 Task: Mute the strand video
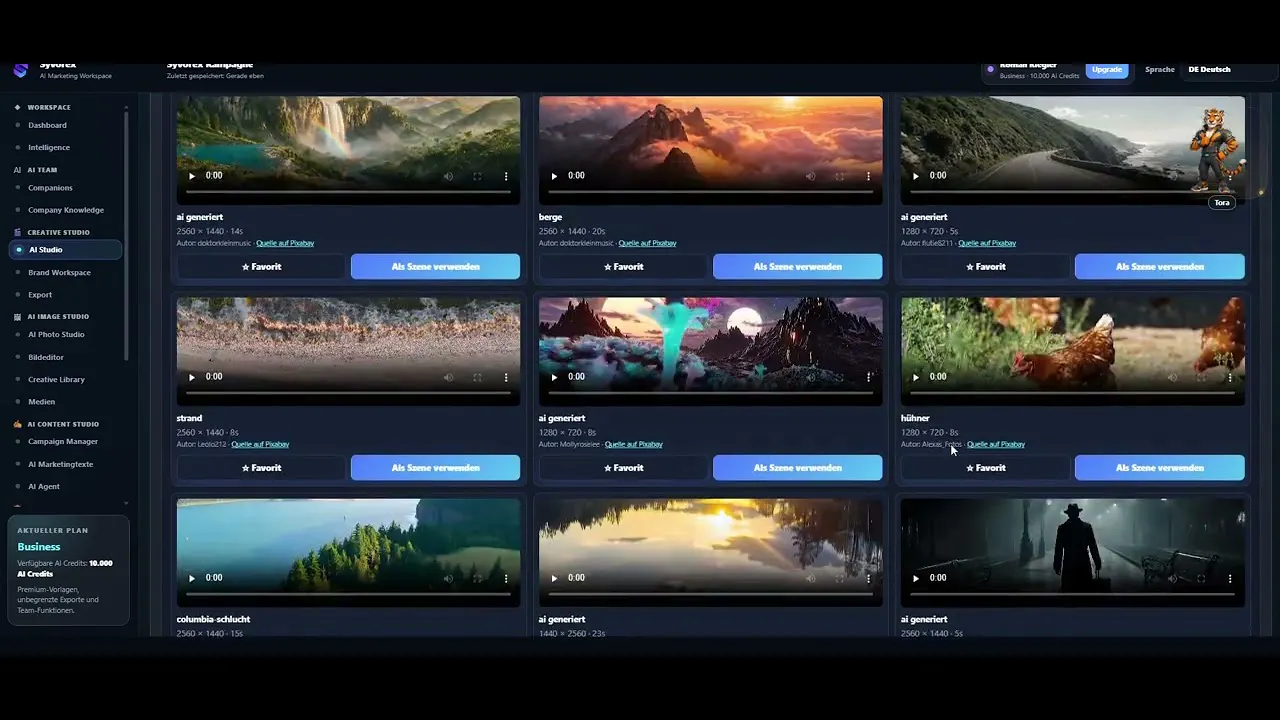(x=448, y=377)
